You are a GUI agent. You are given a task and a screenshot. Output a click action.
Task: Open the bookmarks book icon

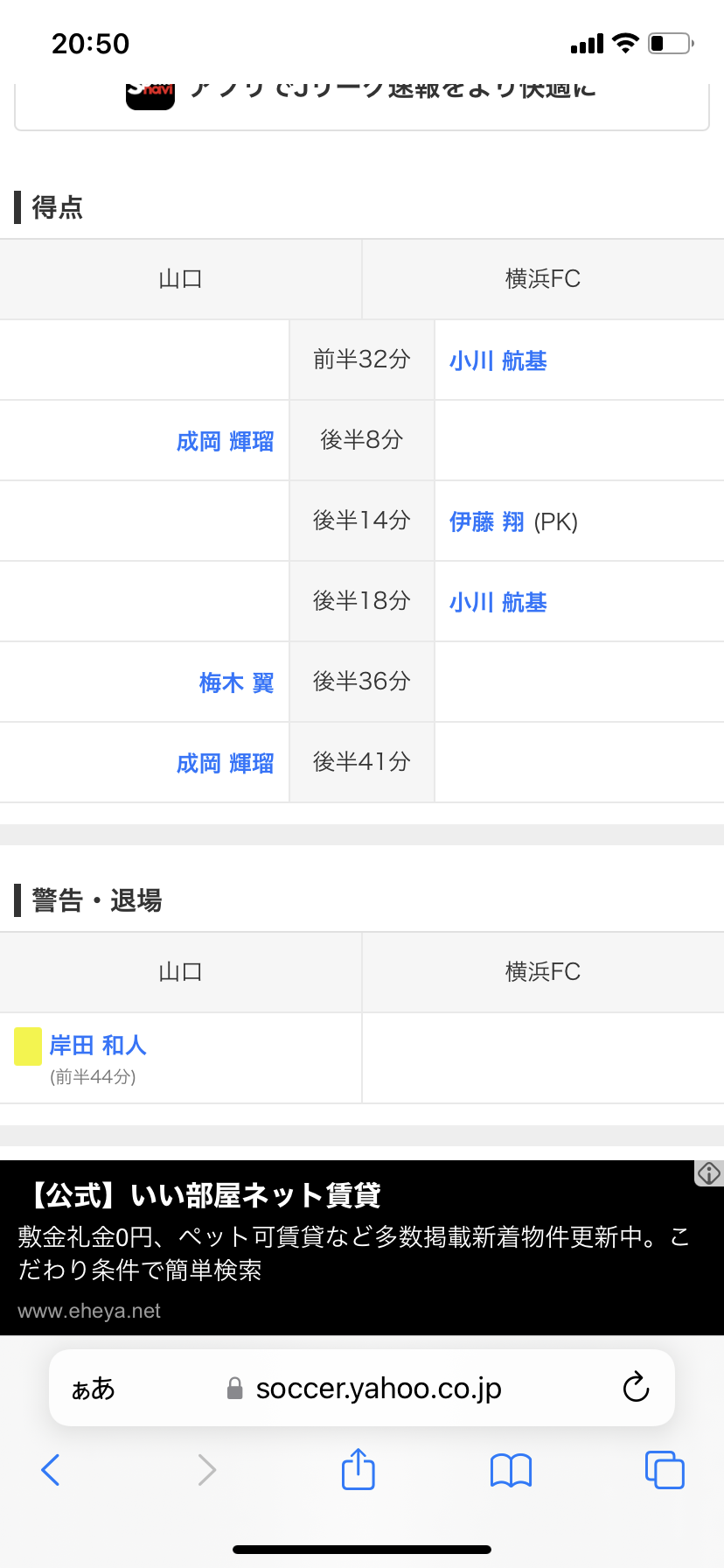(x=512, y=1470)
